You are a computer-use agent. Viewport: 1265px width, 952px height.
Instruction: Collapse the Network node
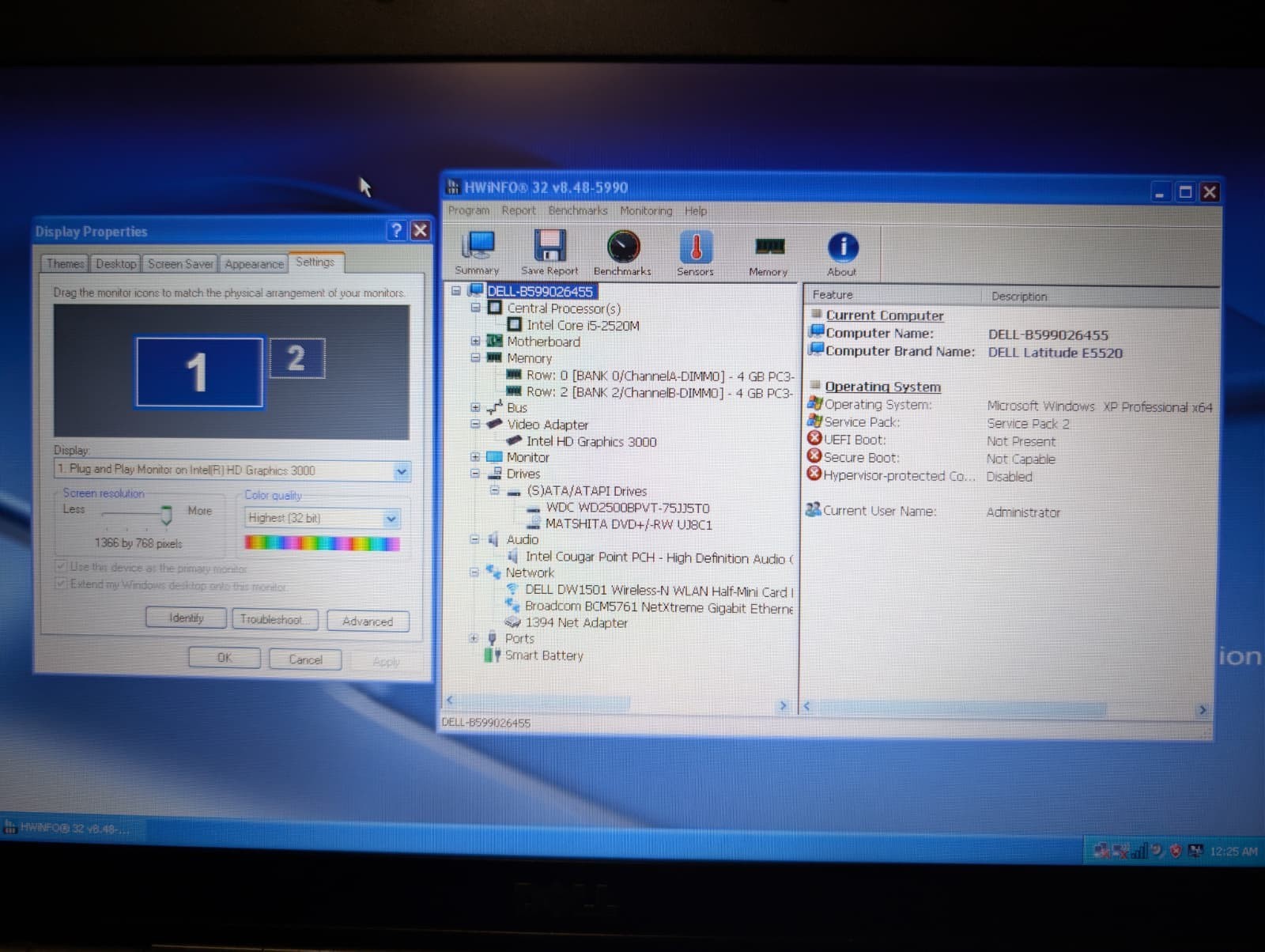click(x=474, y=572)
